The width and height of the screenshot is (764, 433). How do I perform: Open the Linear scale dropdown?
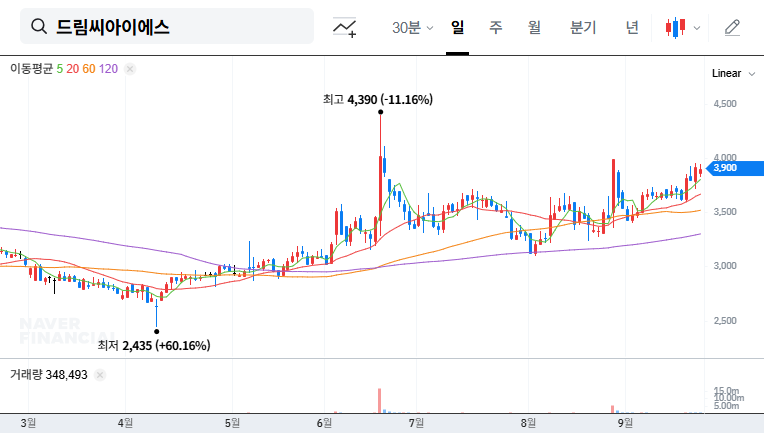pyautogui.click(x=733, y=74)
